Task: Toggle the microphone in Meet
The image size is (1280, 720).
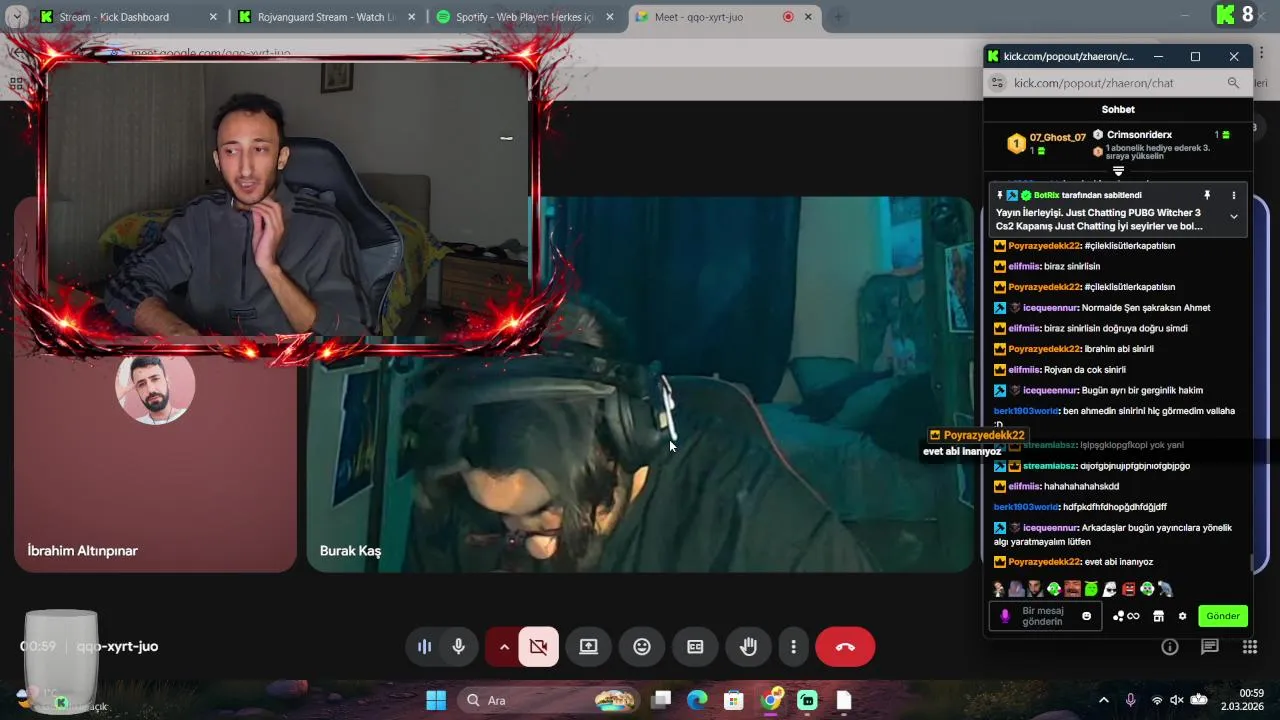Action: [x=458, y=647]
